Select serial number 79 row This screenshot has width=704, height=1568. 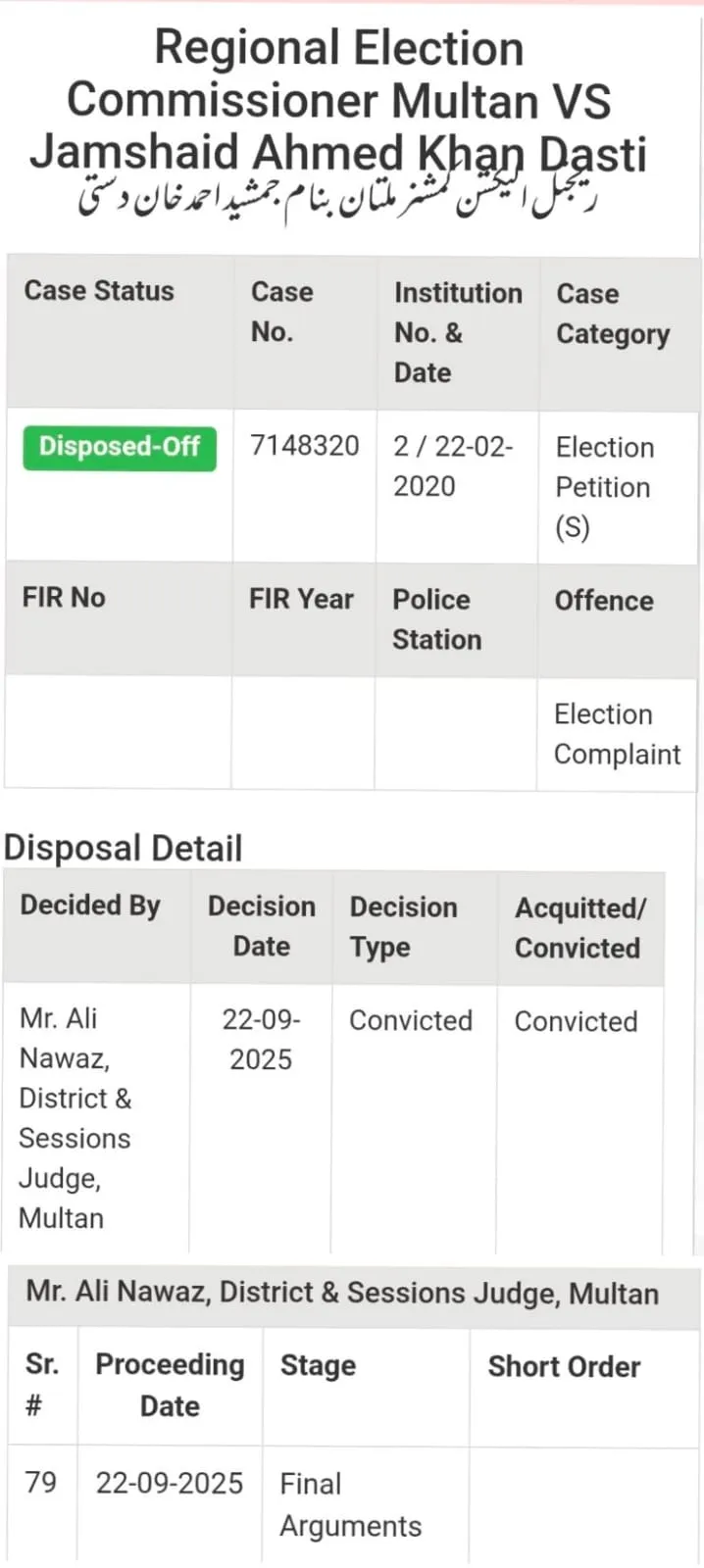click(x=41, y=1483)
